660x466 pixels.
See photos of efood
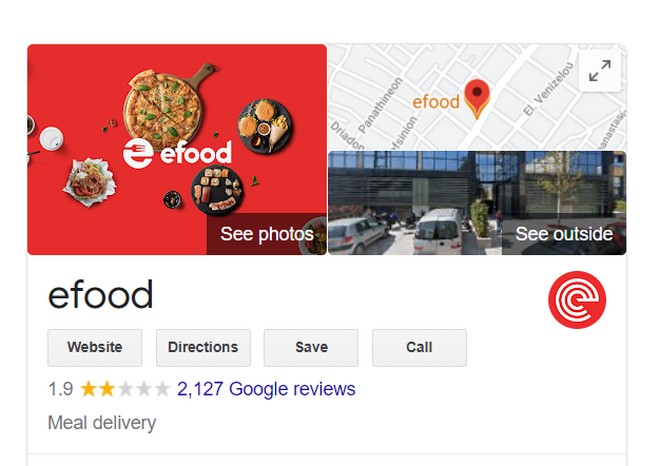coord(267,234)
